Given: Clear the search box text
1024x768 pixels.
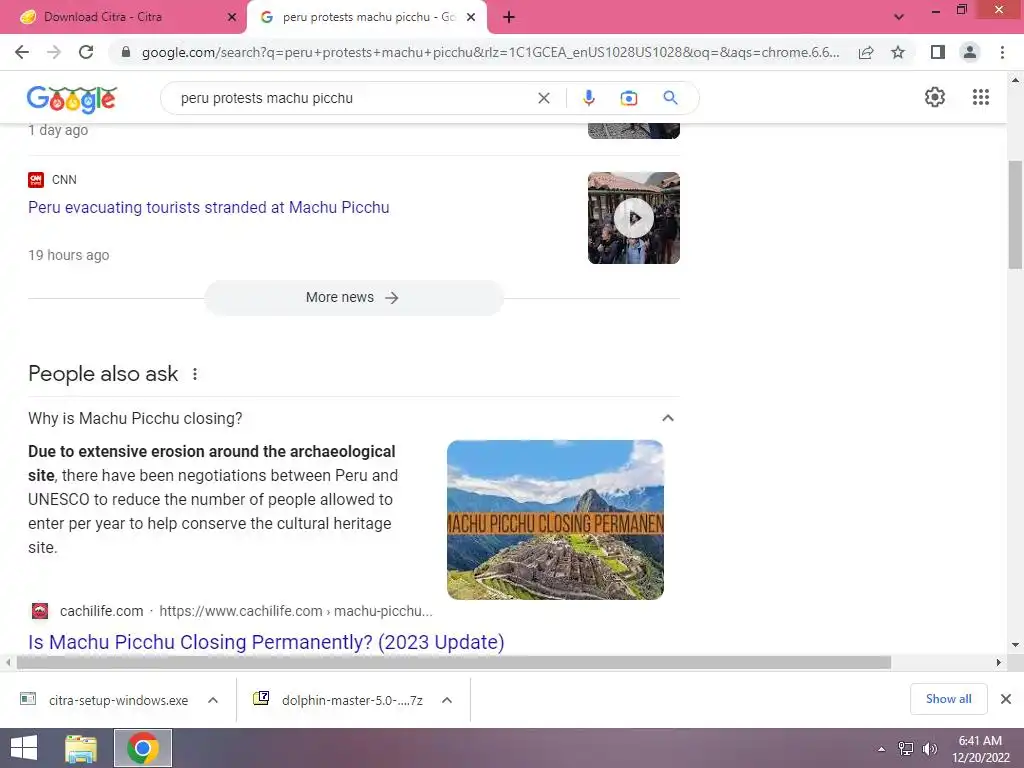Looking at the screenshot, I should pyautogui.click(x=543, y=98).
